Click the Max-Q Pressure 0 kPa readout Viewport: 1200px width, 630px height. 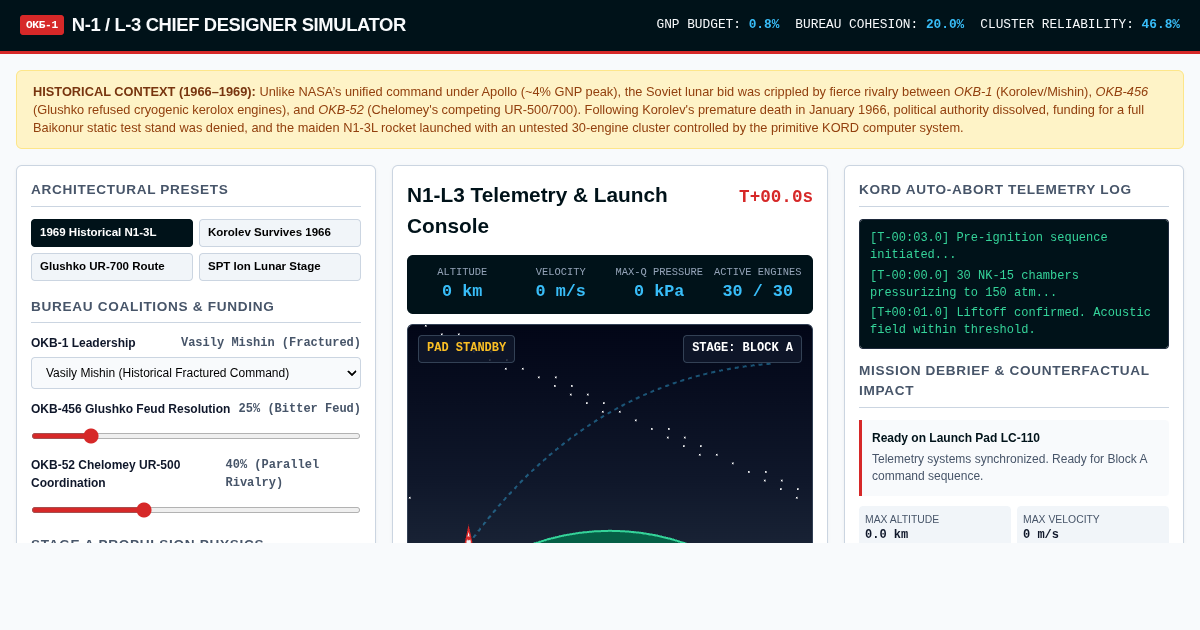coord(659,284)
